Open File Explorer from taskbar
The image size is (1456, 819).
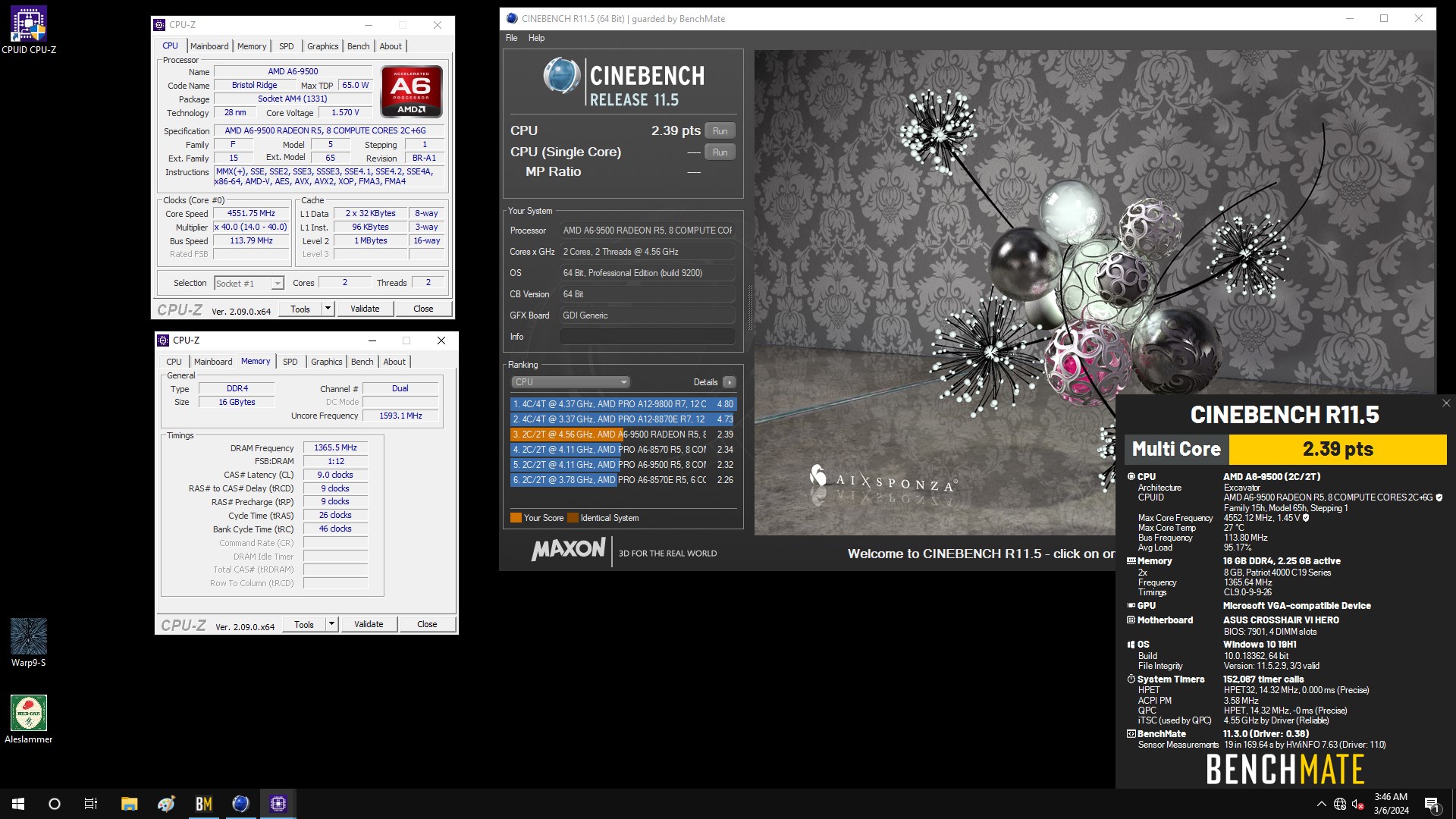point(130,804)
